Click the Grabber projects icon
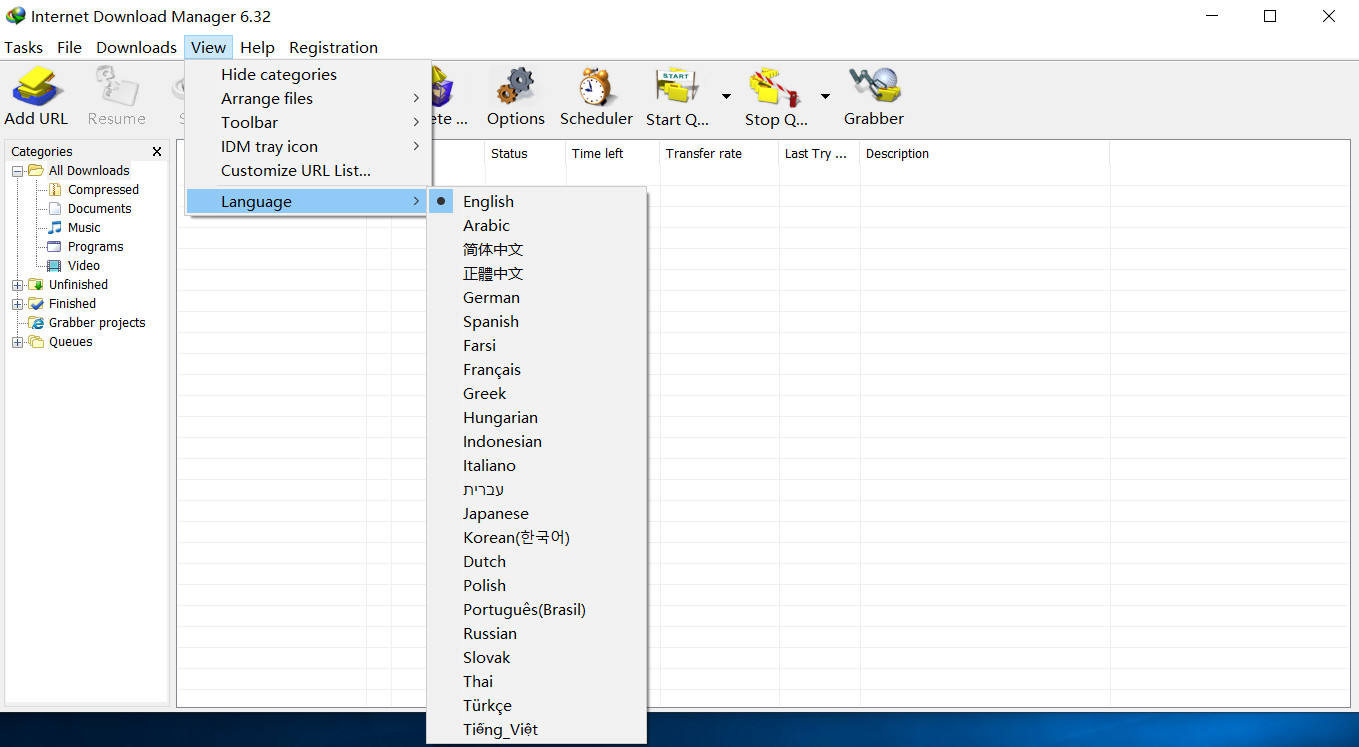 [x=36, y=322]
